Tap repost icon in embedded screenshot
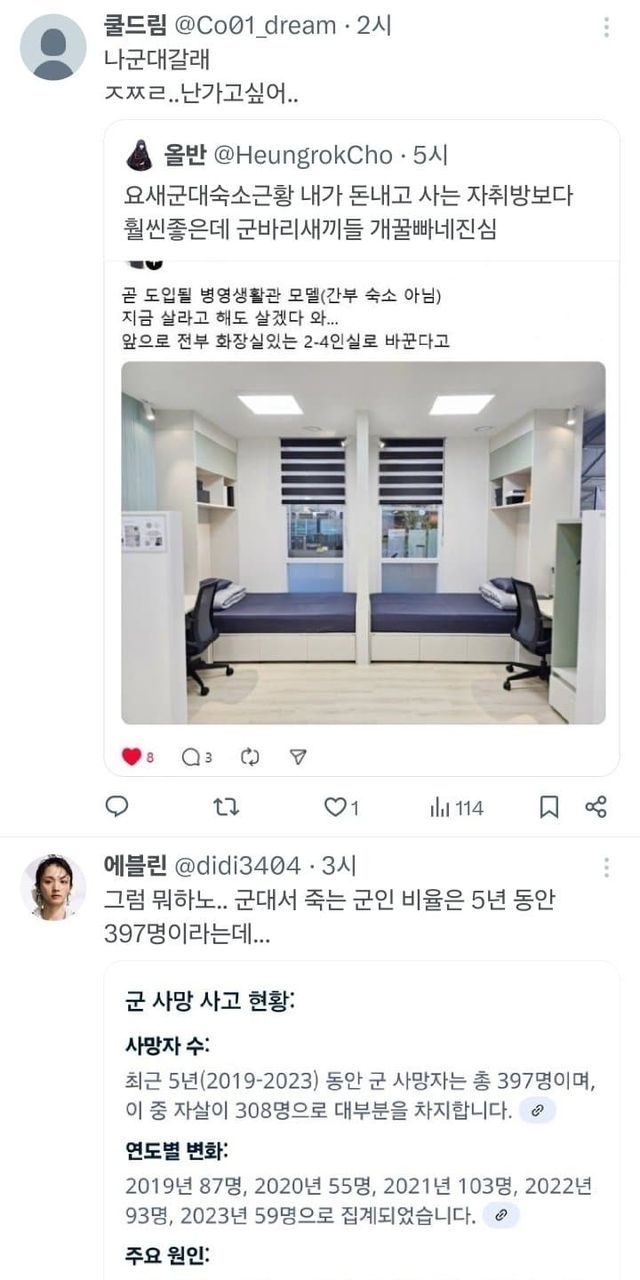This screenshot has height=1280, width=640. pos(250,757)
